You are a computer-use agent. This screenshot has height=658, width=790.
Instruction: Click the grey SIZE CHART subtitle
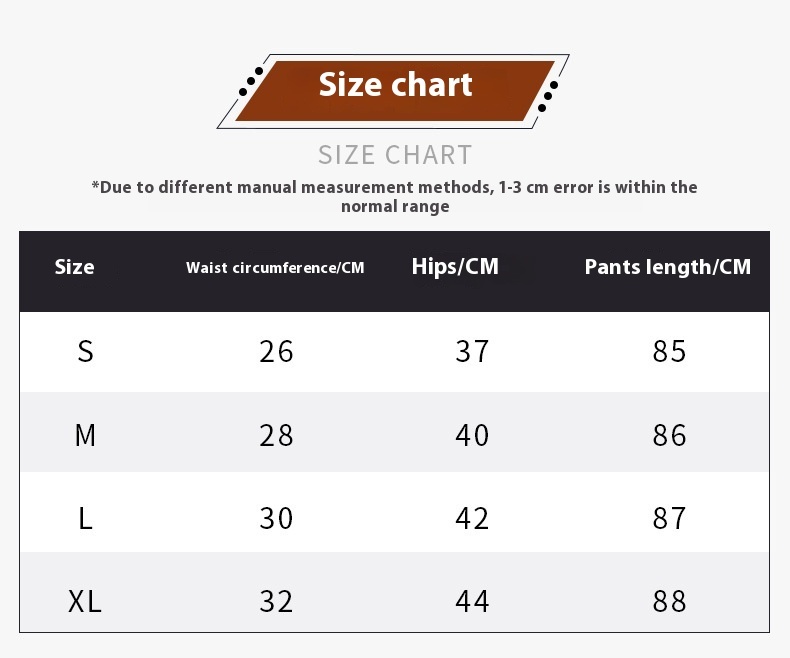click(395, 155)
